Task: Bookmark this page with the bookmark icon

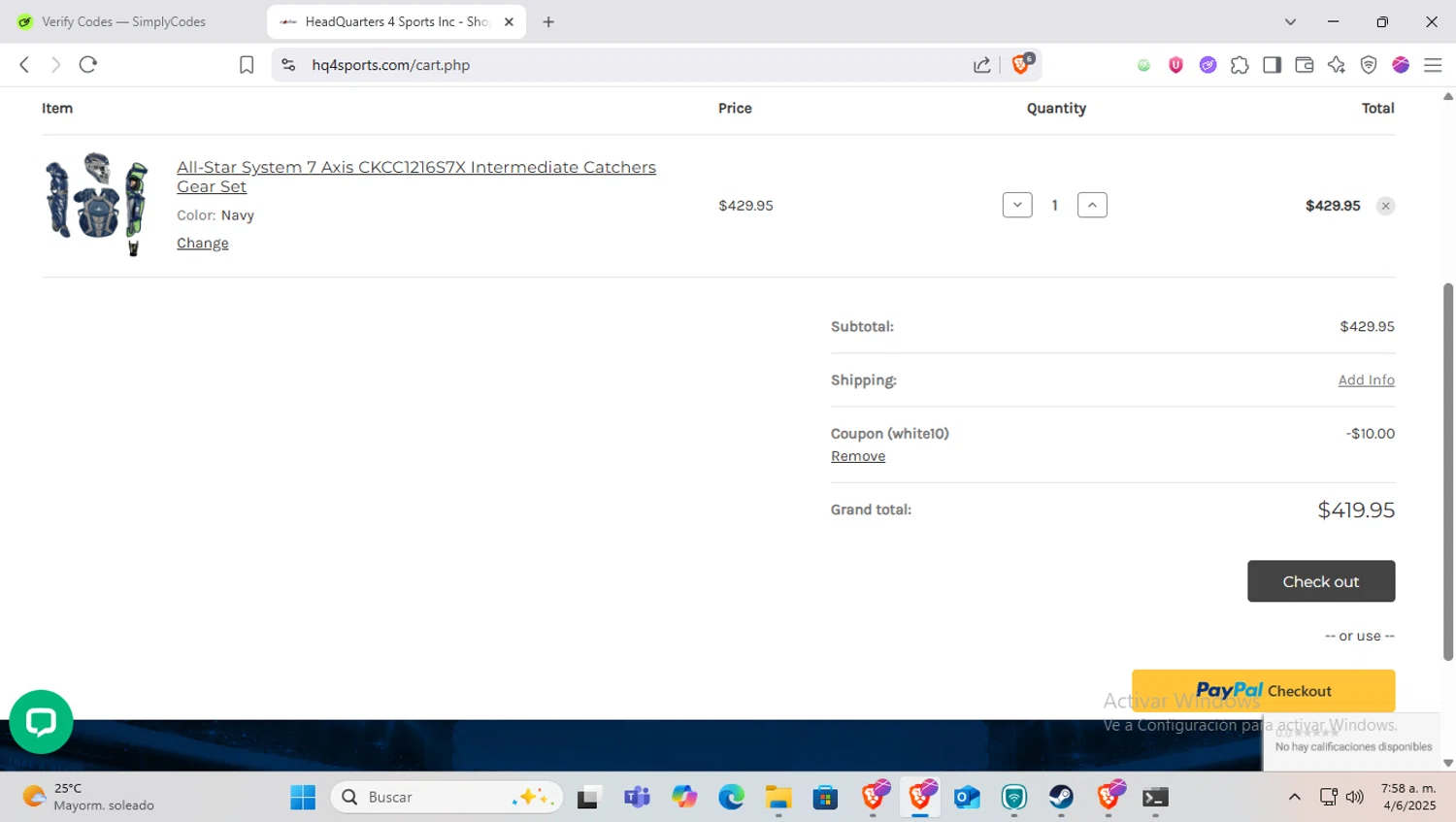Action: [x=247, y=65]
